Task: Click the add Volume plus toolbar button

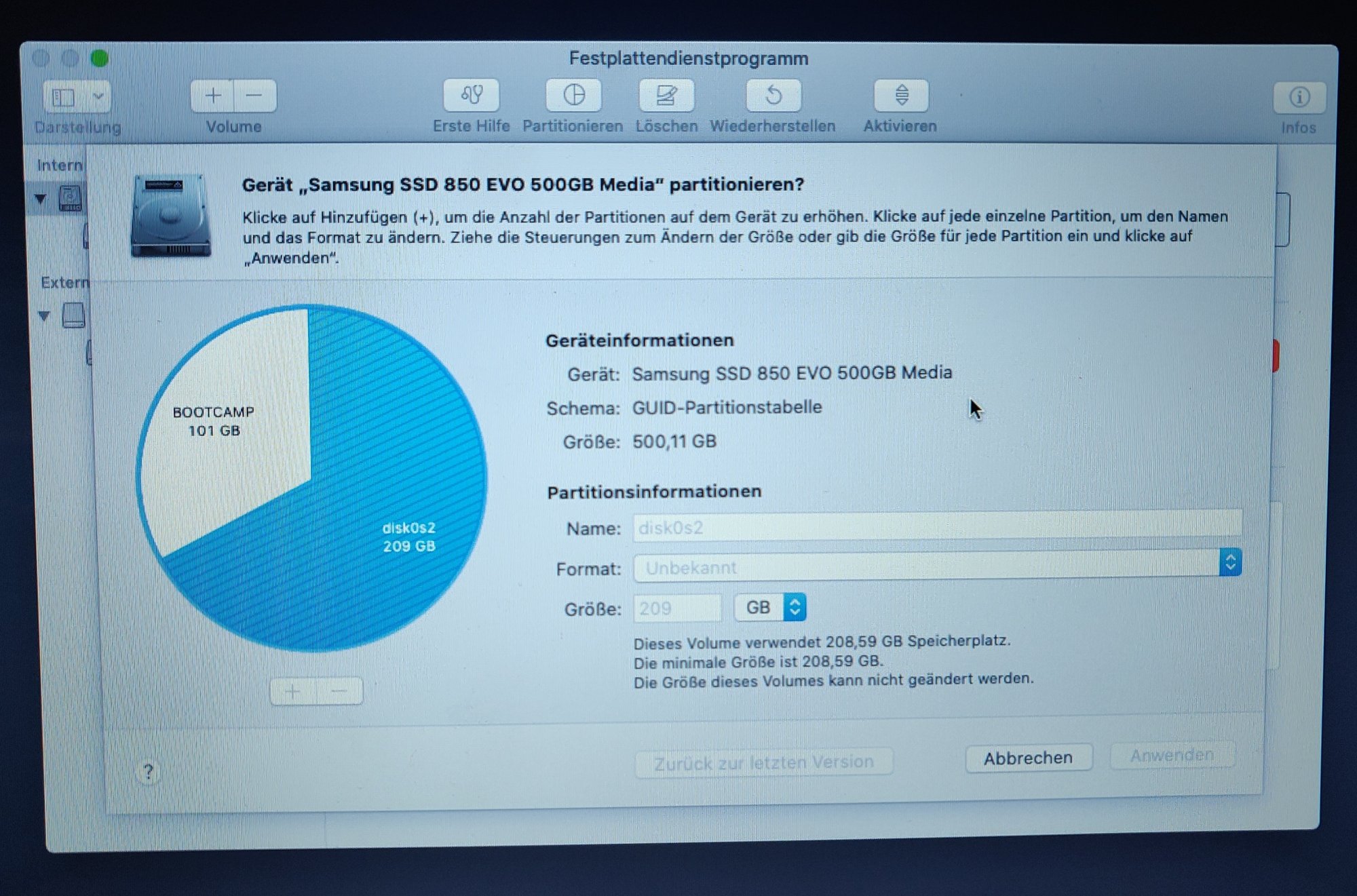Action: [213, 96]
